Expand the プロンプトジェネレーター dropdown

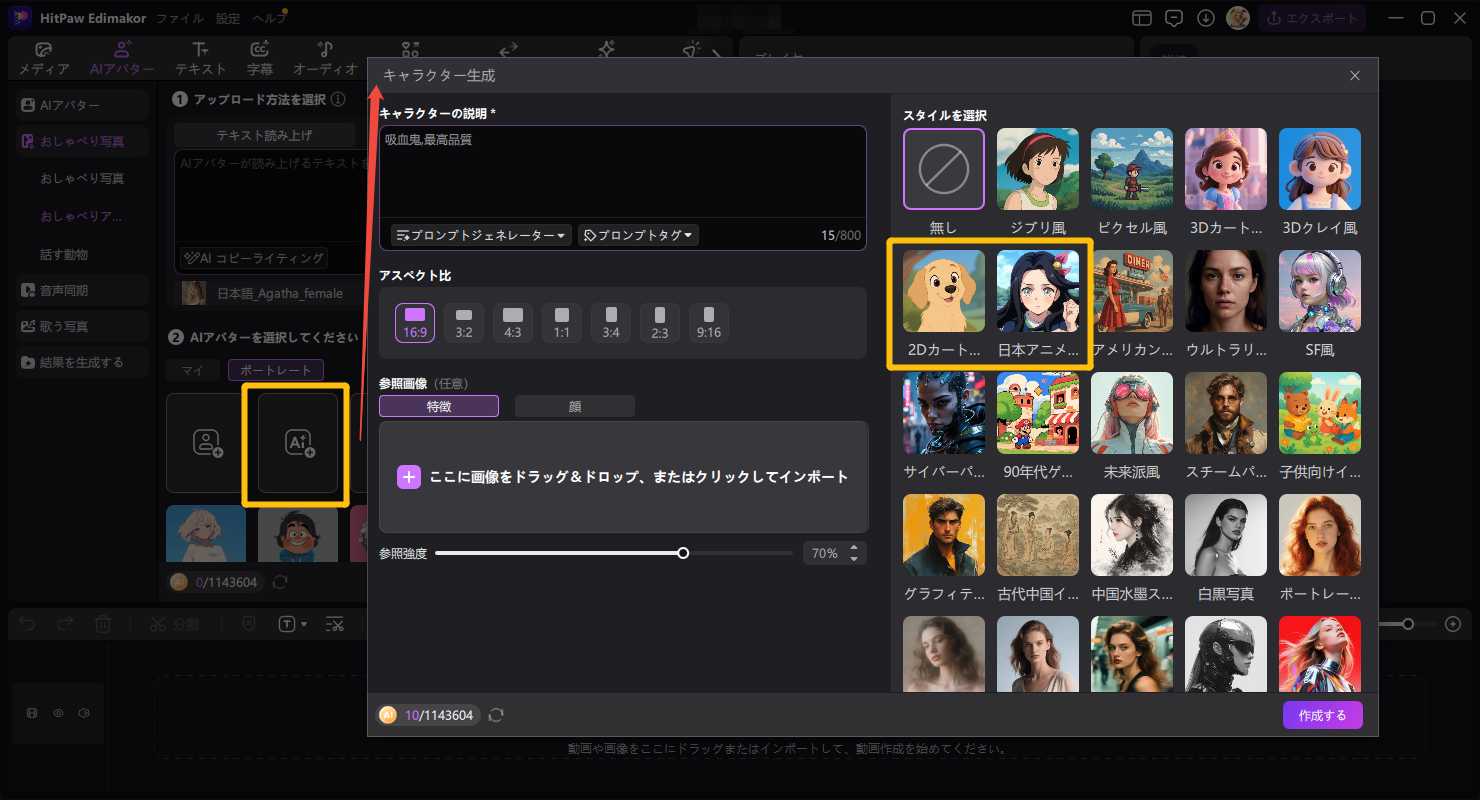[x=481, y=235]
